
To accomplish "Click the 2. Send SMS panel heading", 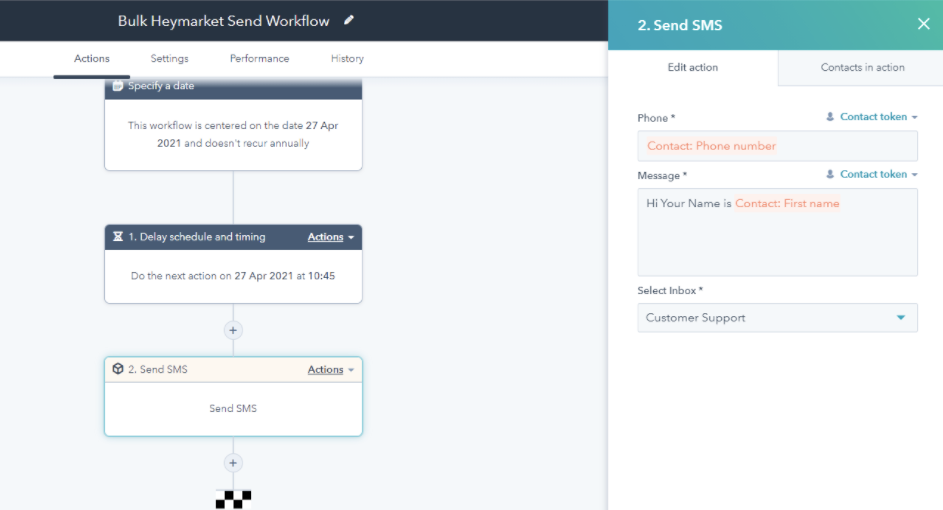I will pyautogui.click(x=680, y=25).
